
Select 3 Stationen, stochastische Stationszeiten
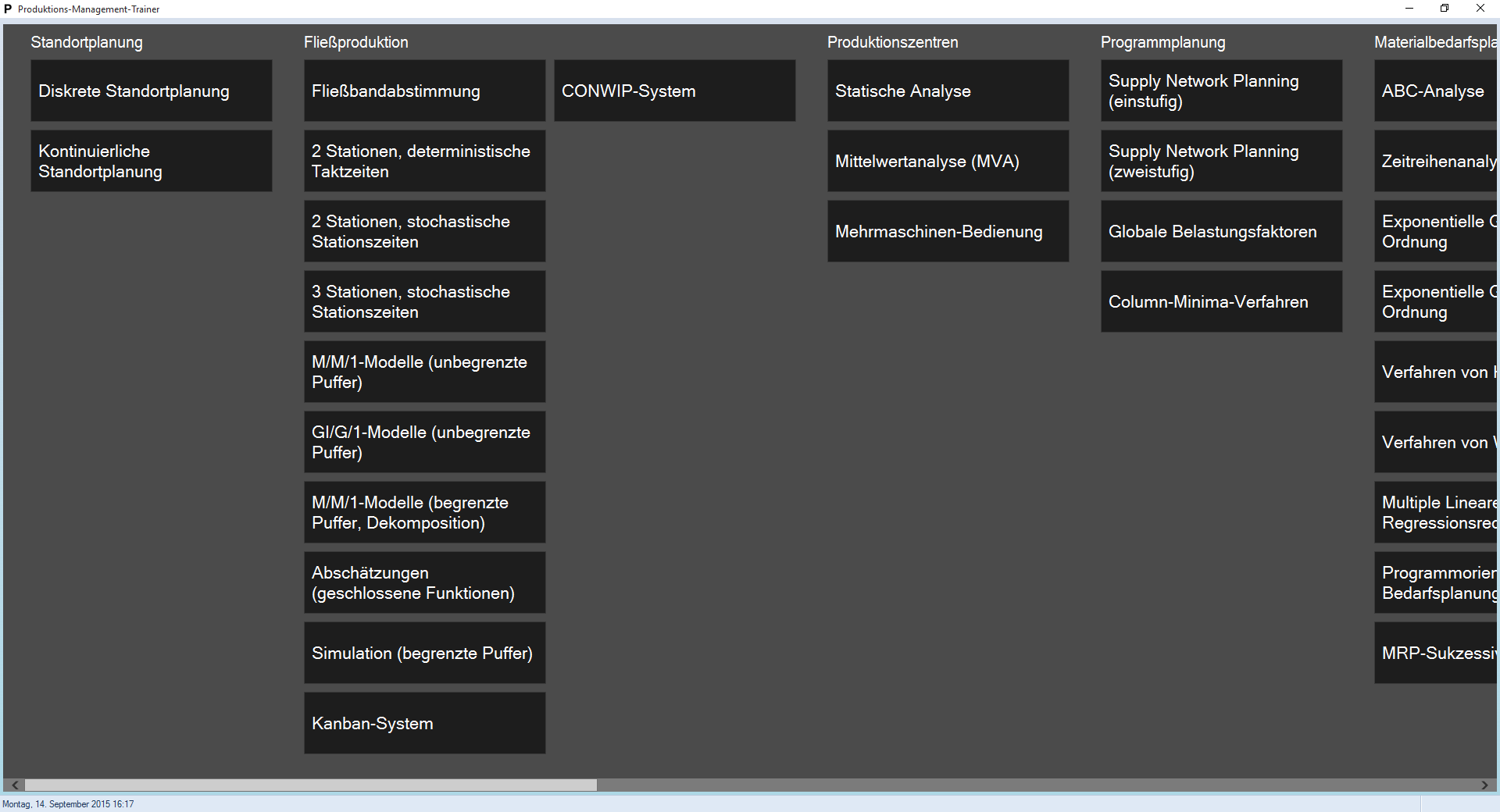[424, 301]
